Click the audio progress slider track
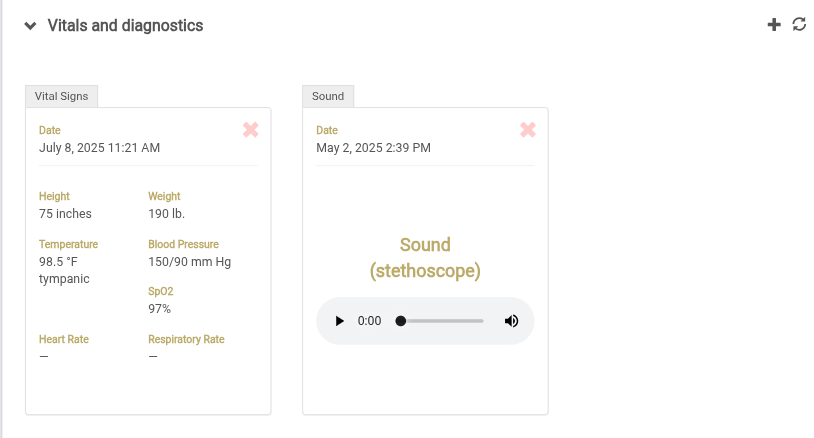 [x=440, y=321]
